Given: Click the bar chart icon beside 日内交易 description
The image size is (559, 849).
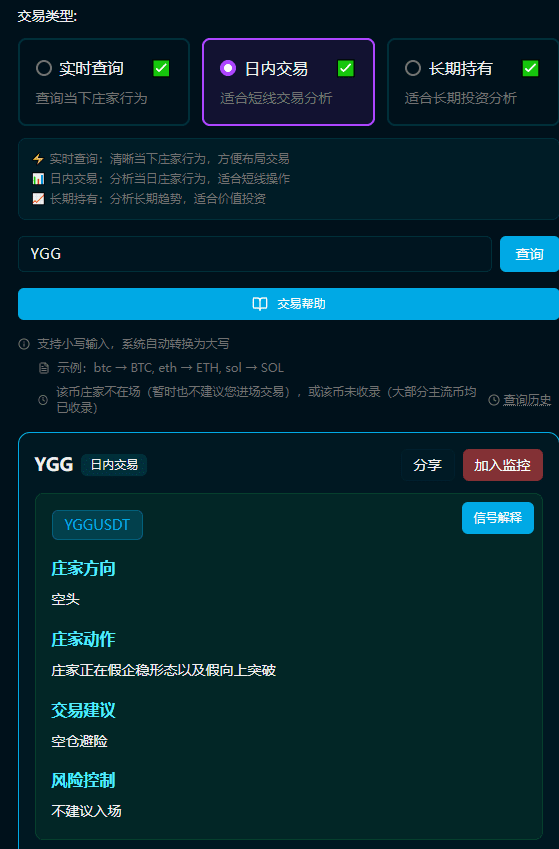Looking at the screenshot, I should coord(38,179).
